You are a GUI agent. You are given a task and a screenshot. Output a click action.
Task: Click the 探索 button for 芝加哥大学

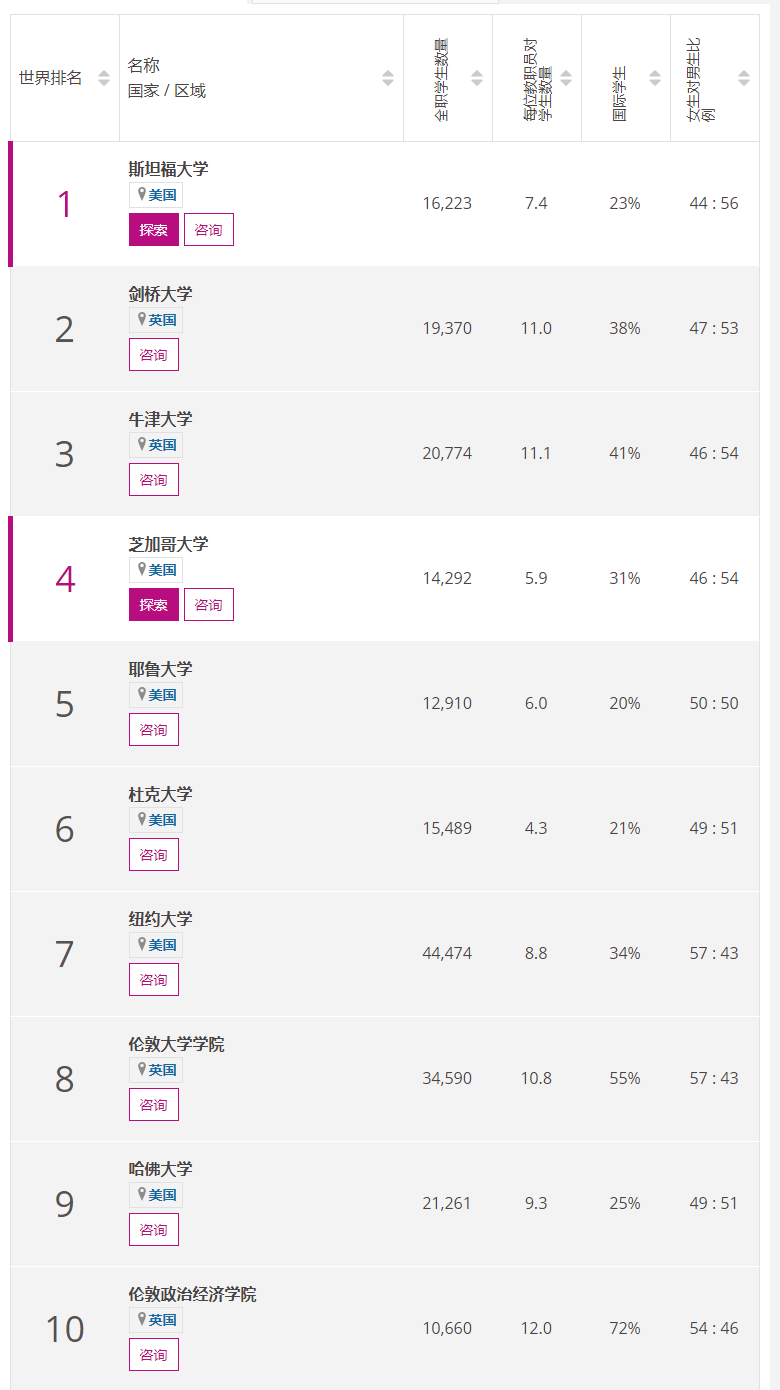pyautogui.click(x=154, y=604)
